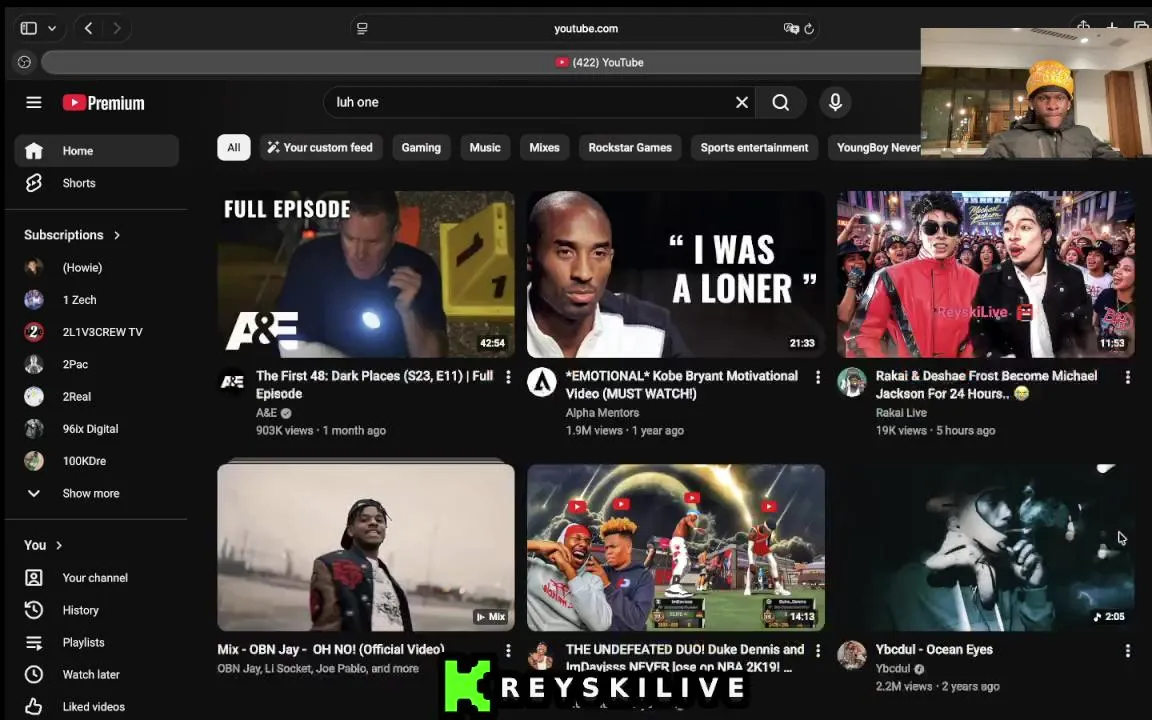Select the (422) YouTube tab
The height and width of the screenshot is (720, 1152).
coord(600,62)
